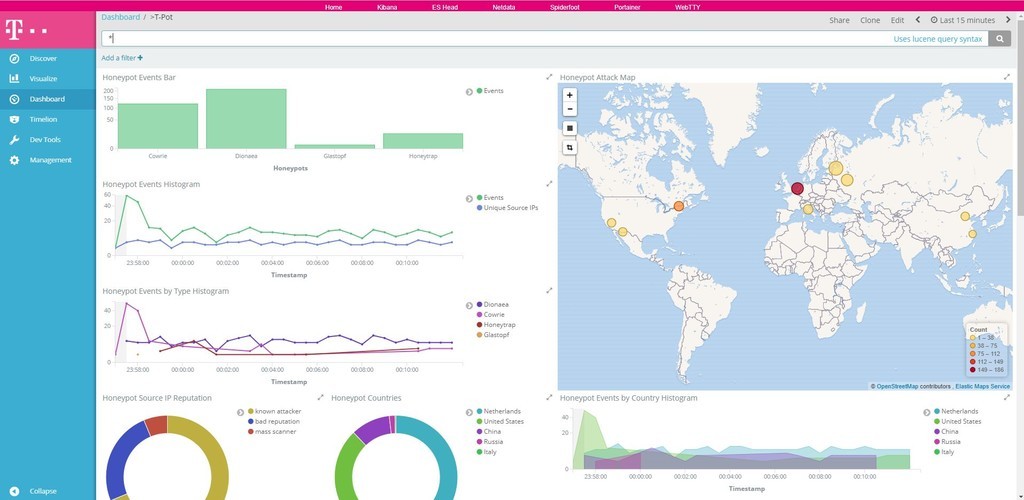Toggle legend of Events by Country Histogram
The width and height of the screenshot is (1024, 500).
[x=927, y=412]
